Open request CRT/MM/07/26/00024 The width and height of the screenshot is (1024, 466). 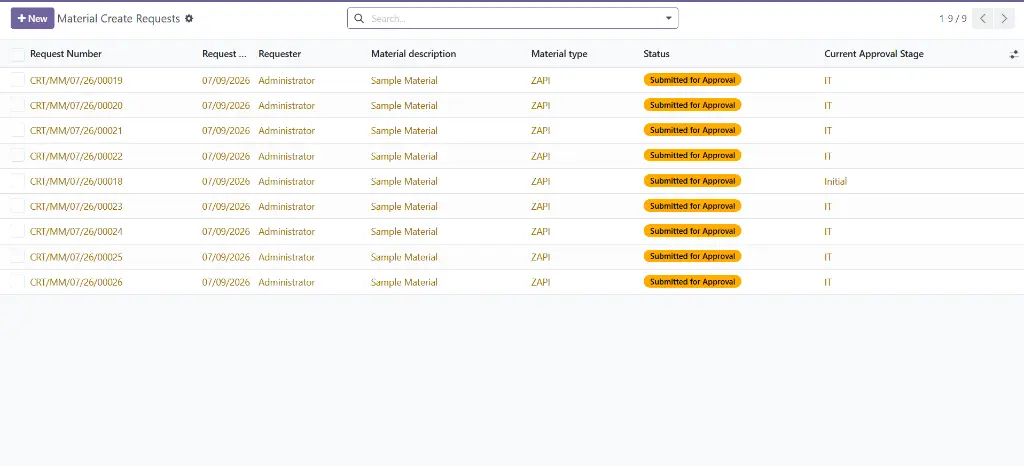[x=76, y=232]
